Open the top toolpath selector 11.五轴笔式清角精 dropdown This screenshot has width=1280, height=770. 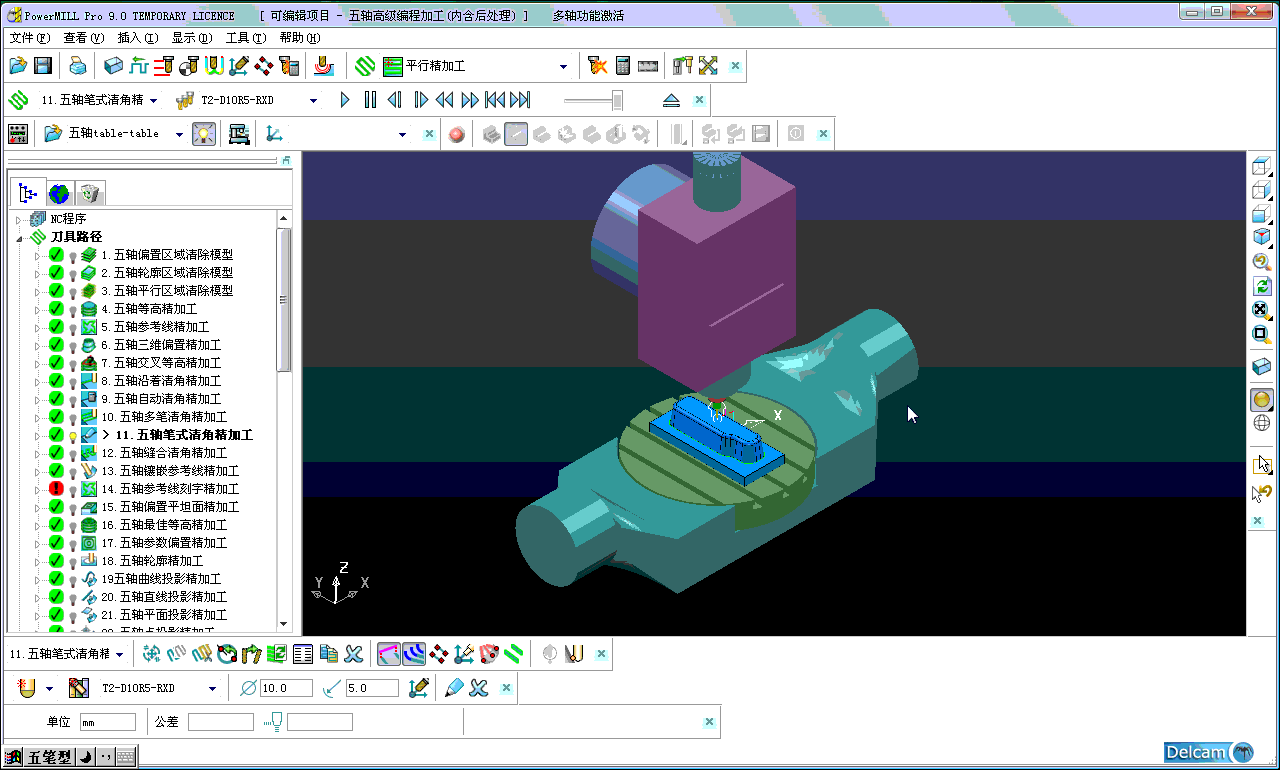coord(153,101)
